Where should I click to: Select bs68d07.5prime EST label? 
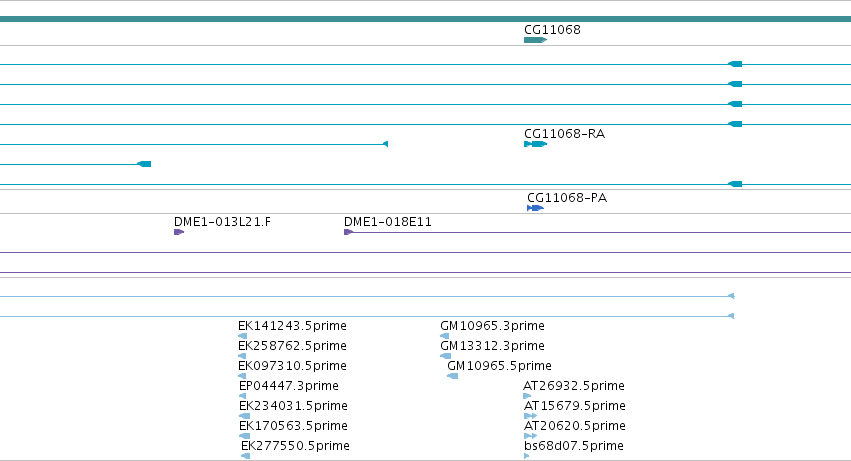(x=574, y=446)
